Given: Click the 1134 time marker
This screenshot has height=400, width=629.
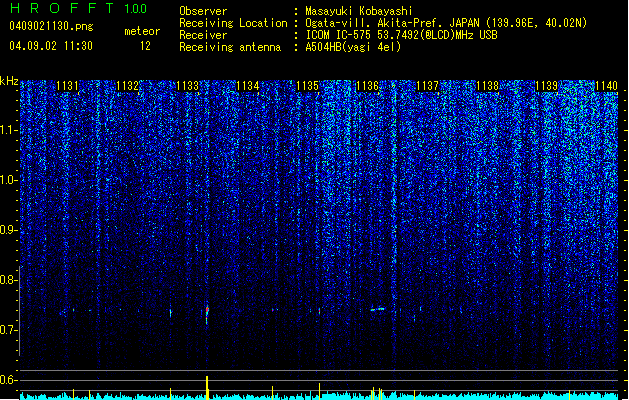Looking at the screenshot, I should tap(248, 86).
